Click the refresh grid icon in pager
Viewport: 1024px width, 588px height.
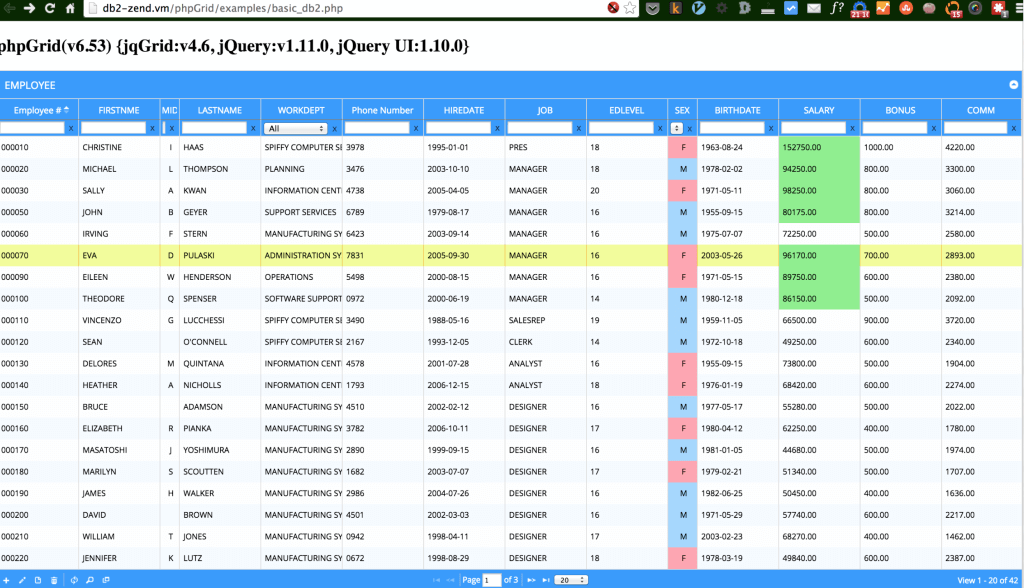74,580
